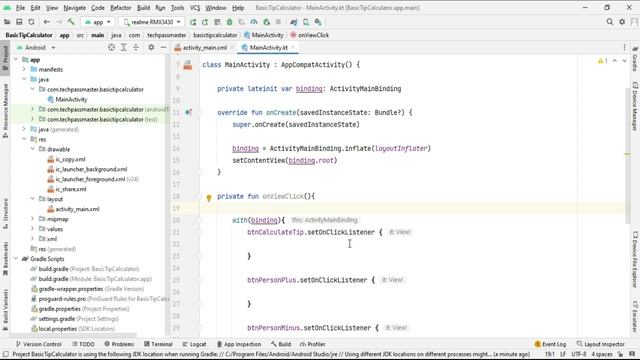Click the Search Everywhere magnifier icon
The height and width of the screenshot is (360, 640).
point(610,22)
